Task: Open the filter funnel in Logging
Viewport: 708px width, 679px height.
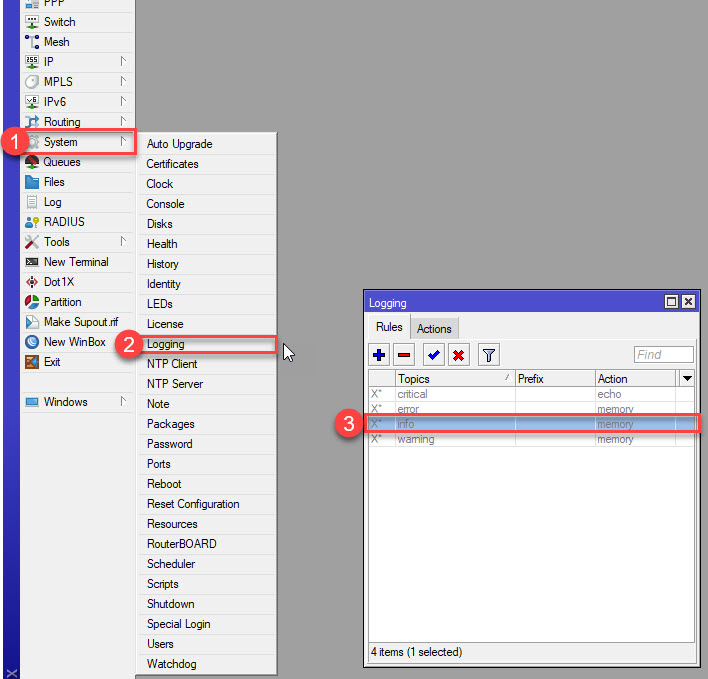Action: [x=489, y=355]
